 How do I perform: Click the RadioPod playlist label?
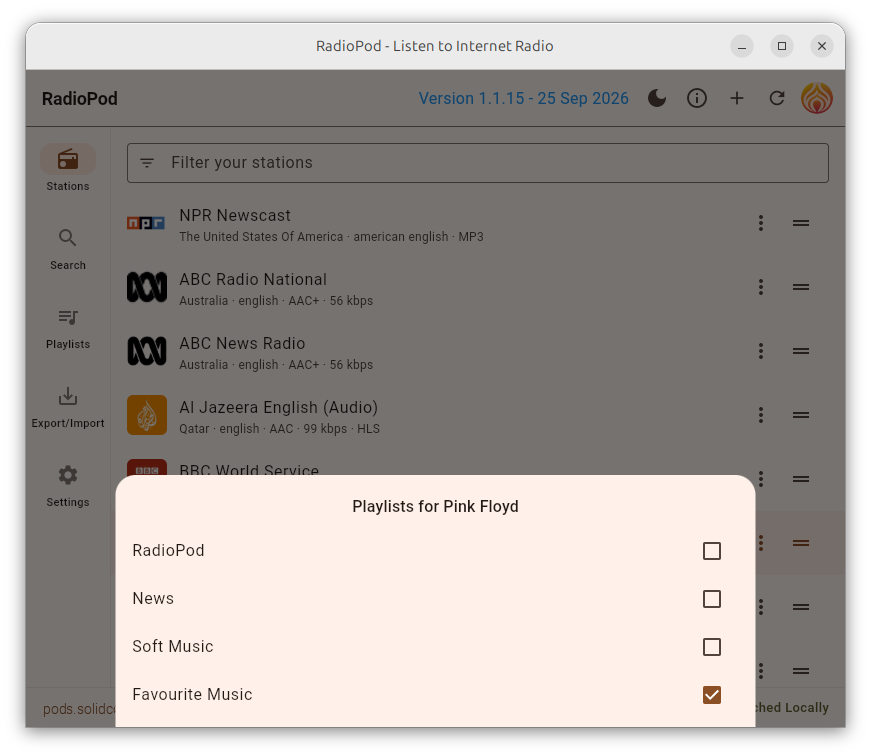pos(168,550)
